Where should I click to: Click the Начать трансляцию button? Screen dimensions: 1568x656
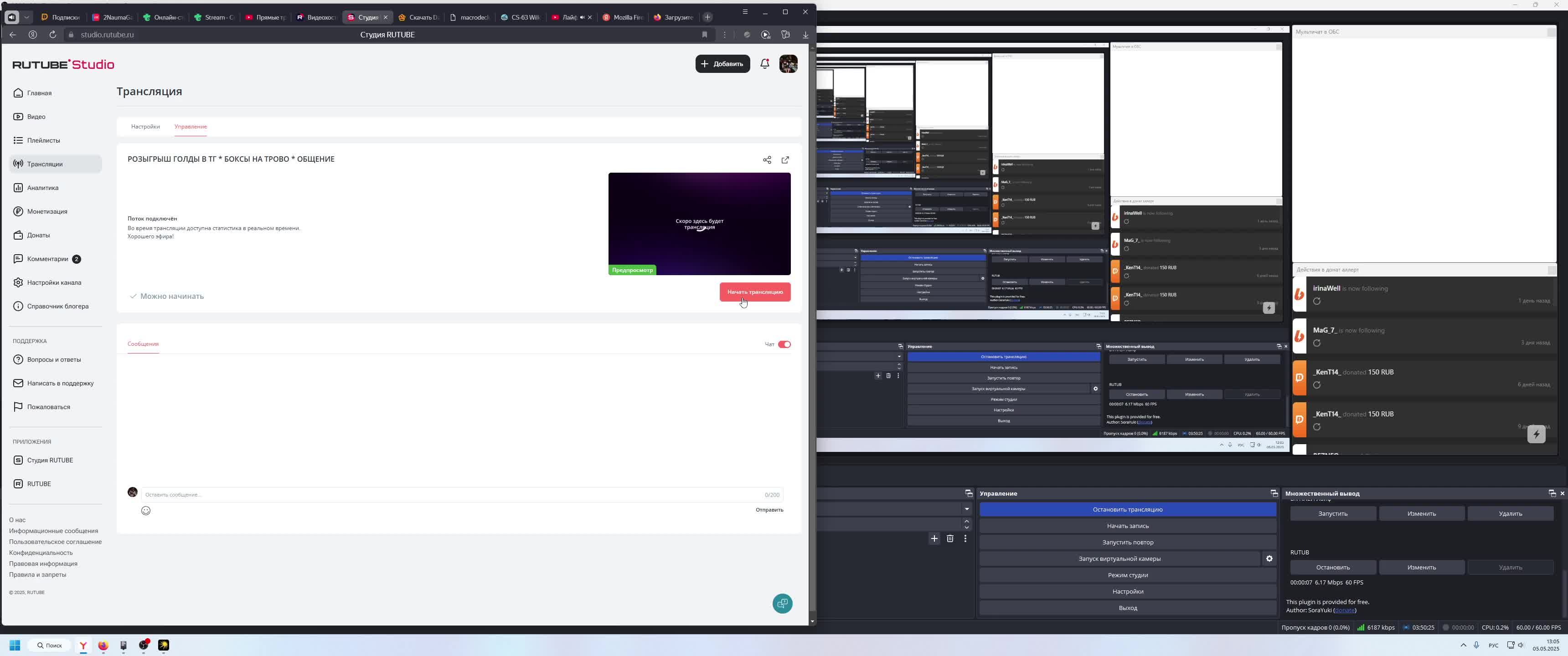click(755, 292)
